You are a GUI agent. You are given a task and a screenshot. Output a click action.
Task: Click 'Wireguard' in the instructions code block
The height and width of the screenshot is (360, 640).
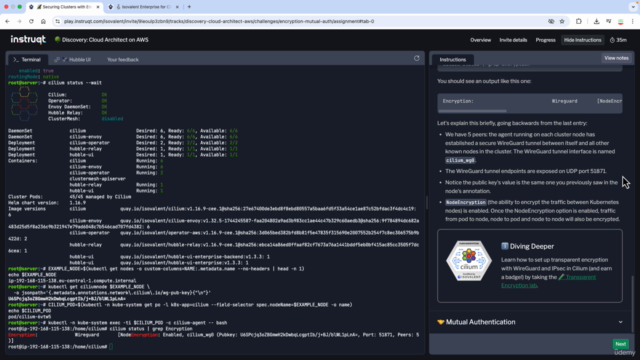click(564, 101)
